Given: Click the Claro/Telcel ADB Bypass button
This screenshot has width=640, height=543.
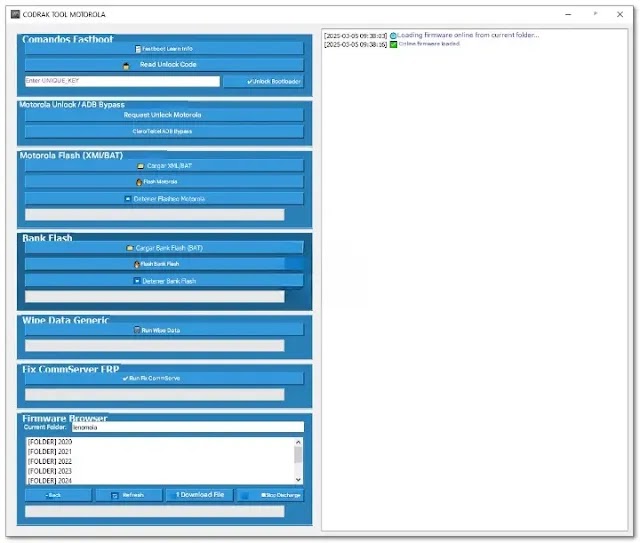Looking at the screenshot, I should point(164,131).
